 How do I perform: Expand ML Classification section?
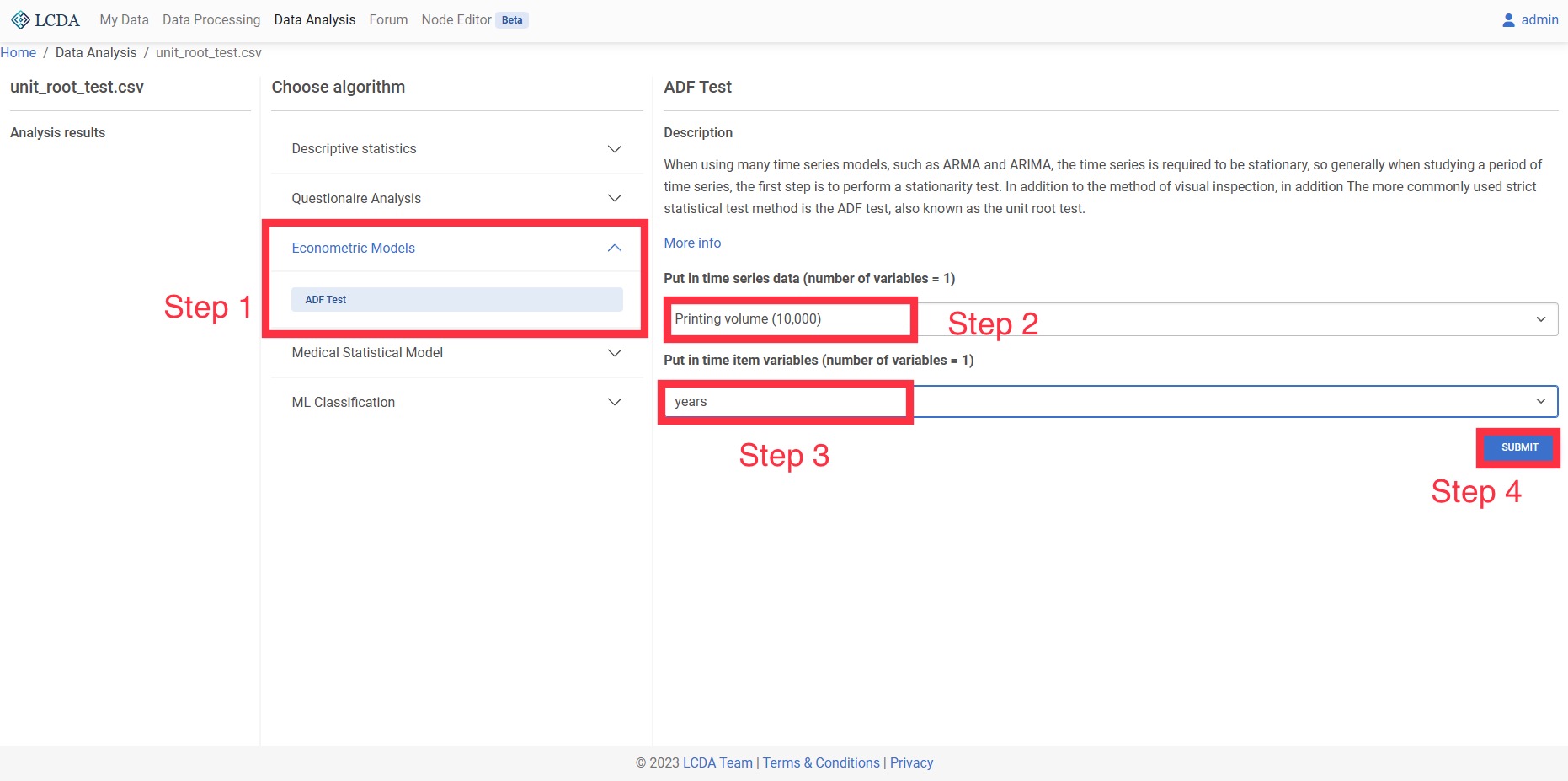[614, 403]
